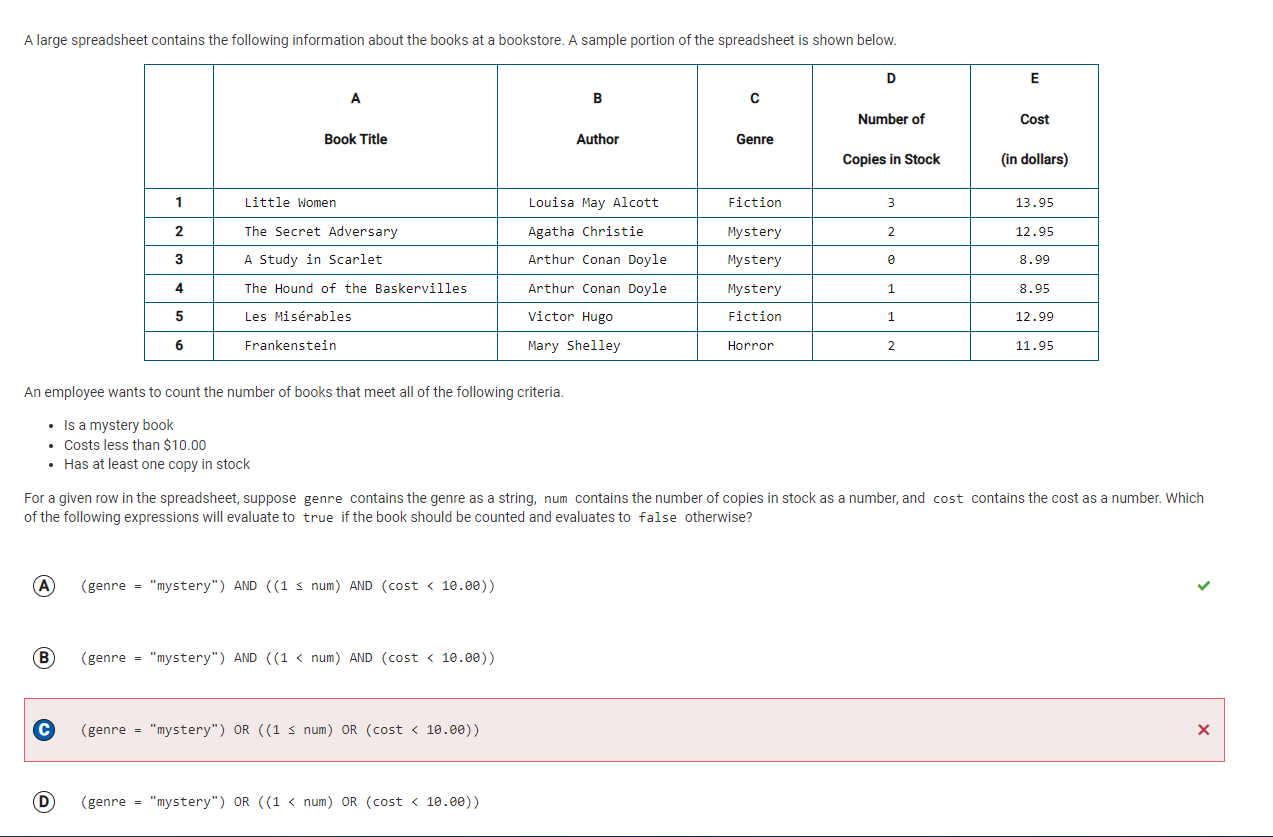The width and height of the screenshot is (1273, 837).
Task: Click row number 4 in the table
Action: click(x=179, y=289)
